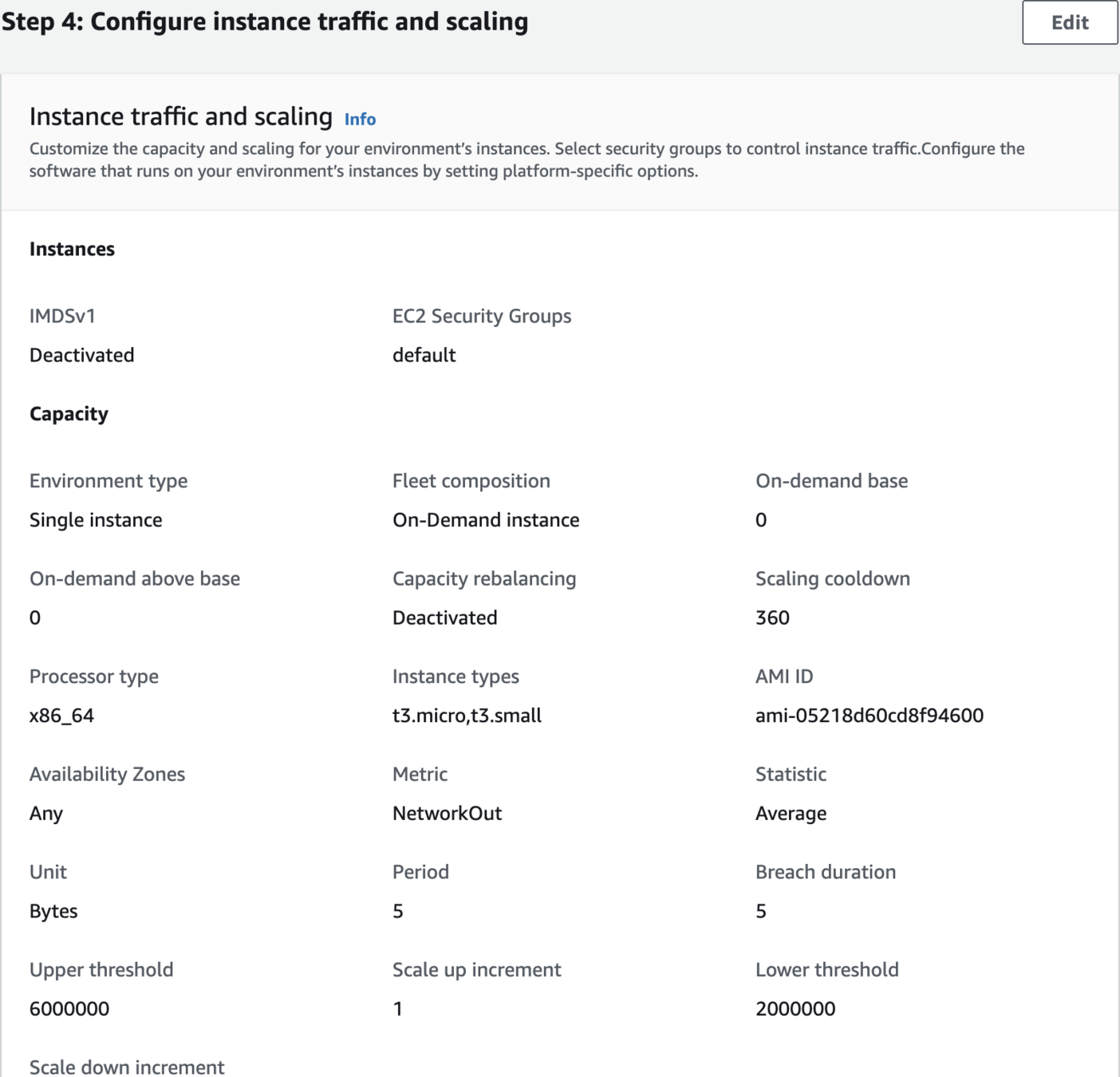
Task: Click the Capacity rebalancing Deactivated value
Action: coord(444,617)
